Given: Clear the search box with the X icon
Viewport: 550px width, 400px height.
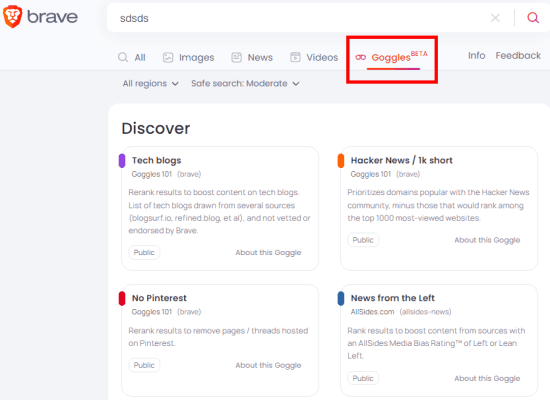Looking at the screenshot, I should point(495,18).
